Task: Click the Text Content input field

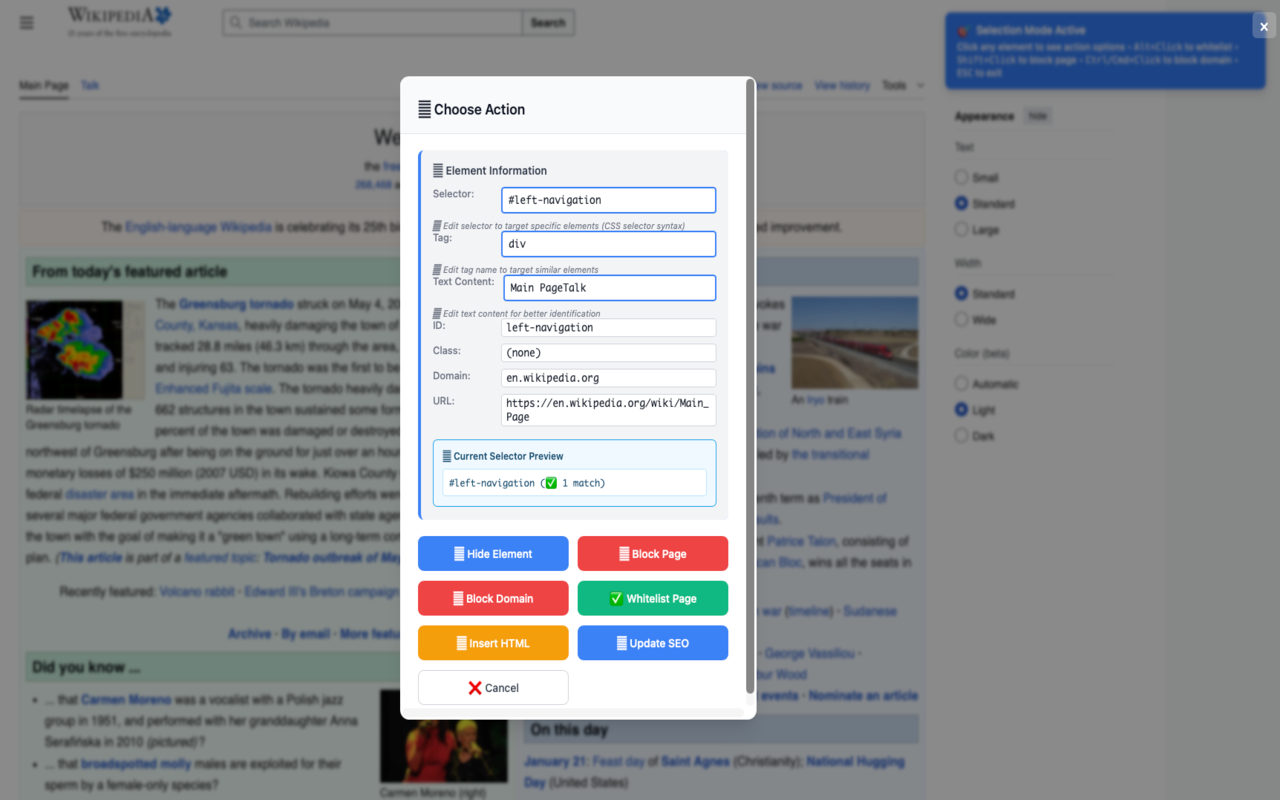Action: [x=610, y=288]
